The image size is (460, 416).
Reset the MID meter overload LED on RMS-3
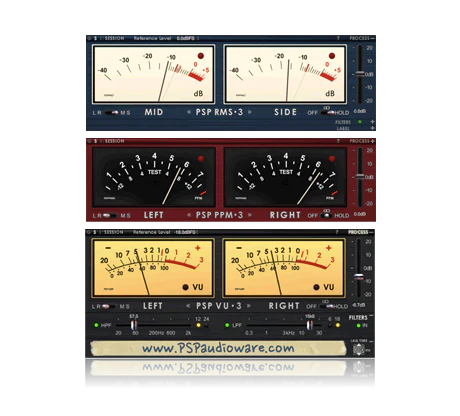point(201,56)
